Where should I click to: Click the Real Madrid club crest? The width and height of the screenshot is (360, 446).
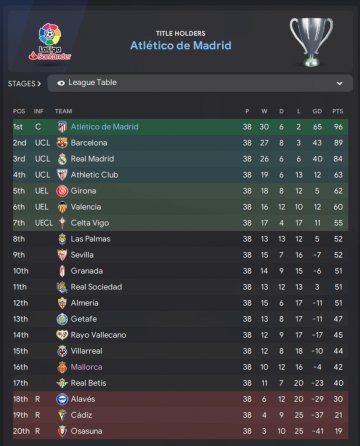[62, 159]
